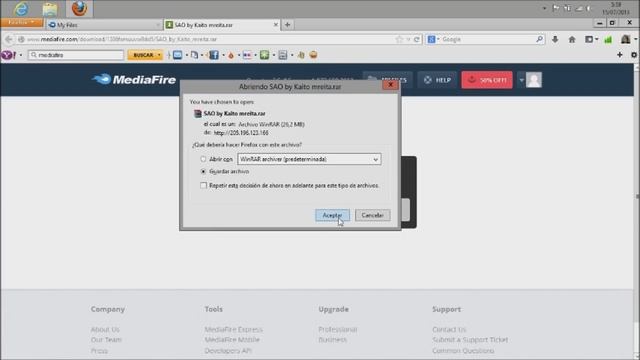
Task: Click the flame icon on Yahoo toolbar
Action: click(231, 55)
